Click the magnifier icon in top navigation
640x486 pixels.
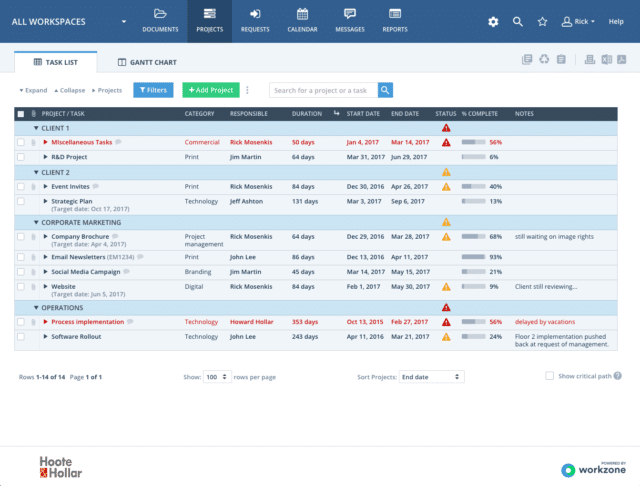518,21
